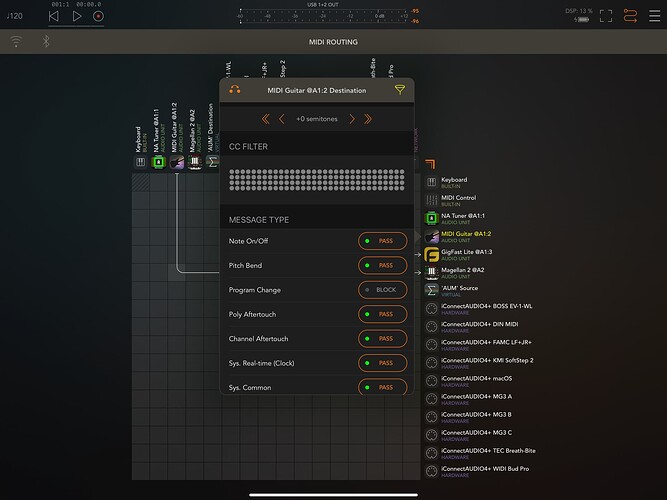
Task: Select iConnectAUDIO4+ macOS destination
Action: (469, 381)
